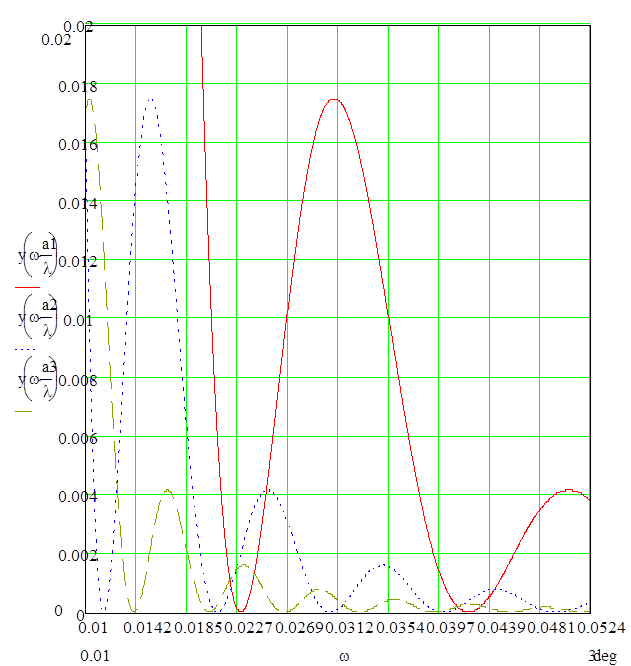
Task: Click the 0.002 y-axis tick label
Action: coord(78,555)
